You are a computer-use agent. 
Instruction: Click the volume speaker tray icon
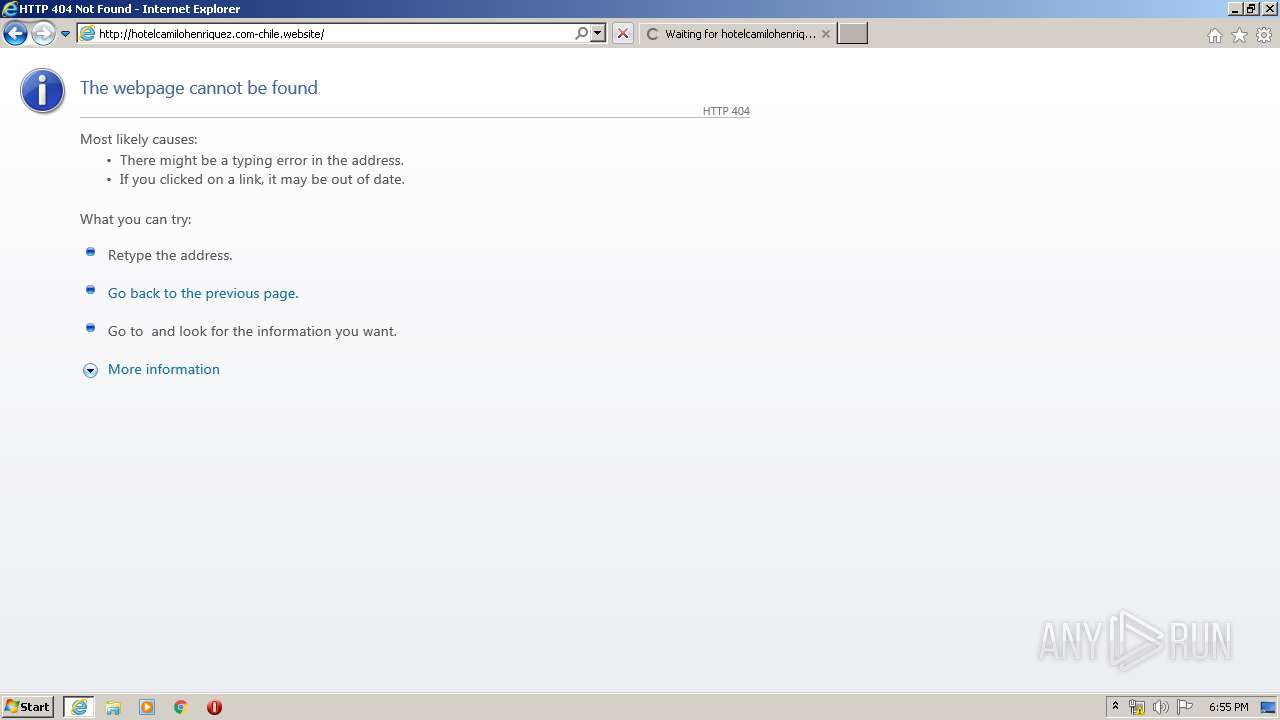pyautogui.click(x=1160, y=707)
